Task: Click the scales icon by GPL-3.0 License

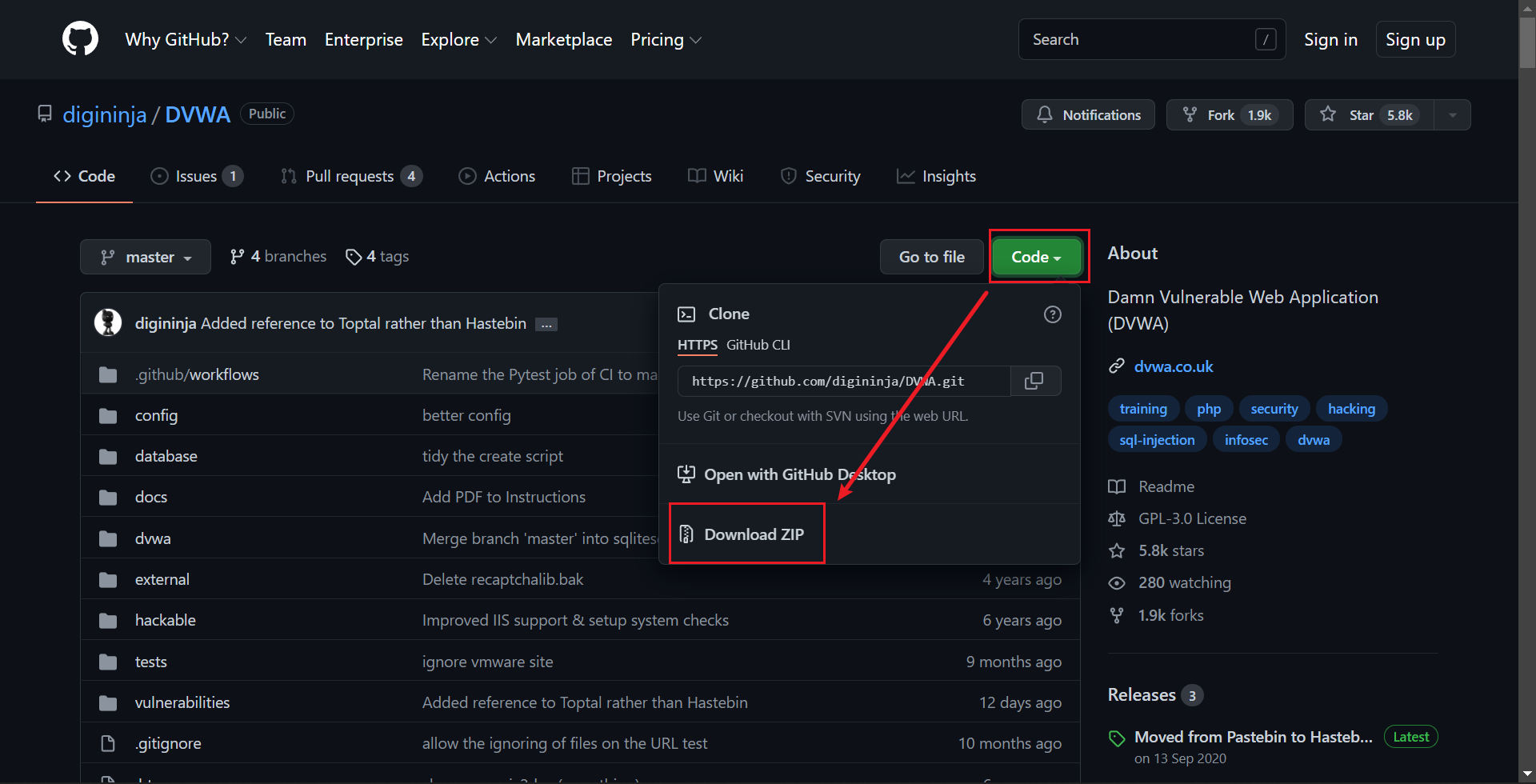Action: click(x=1117, y=518)
